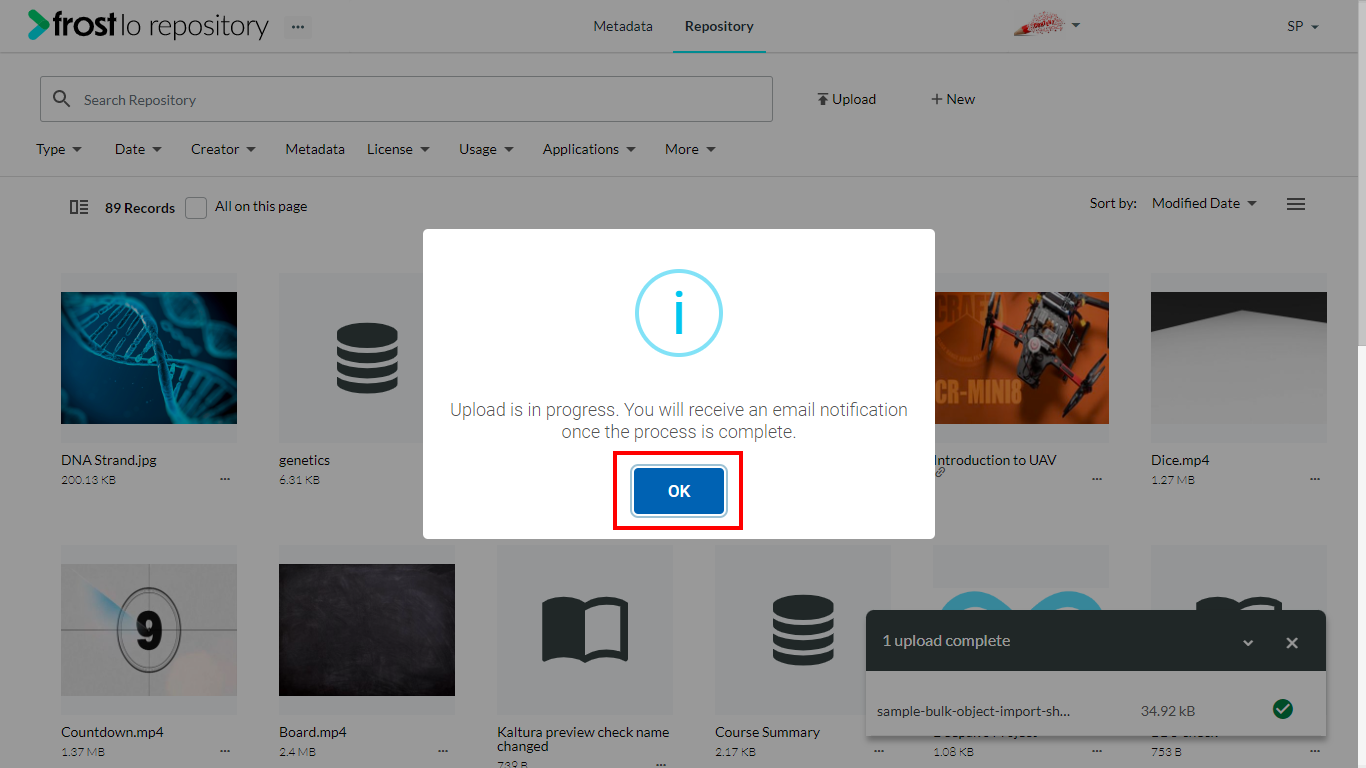1366x768 pixels.
Task: Focus the Search Repository field
Action: point(406,99)
